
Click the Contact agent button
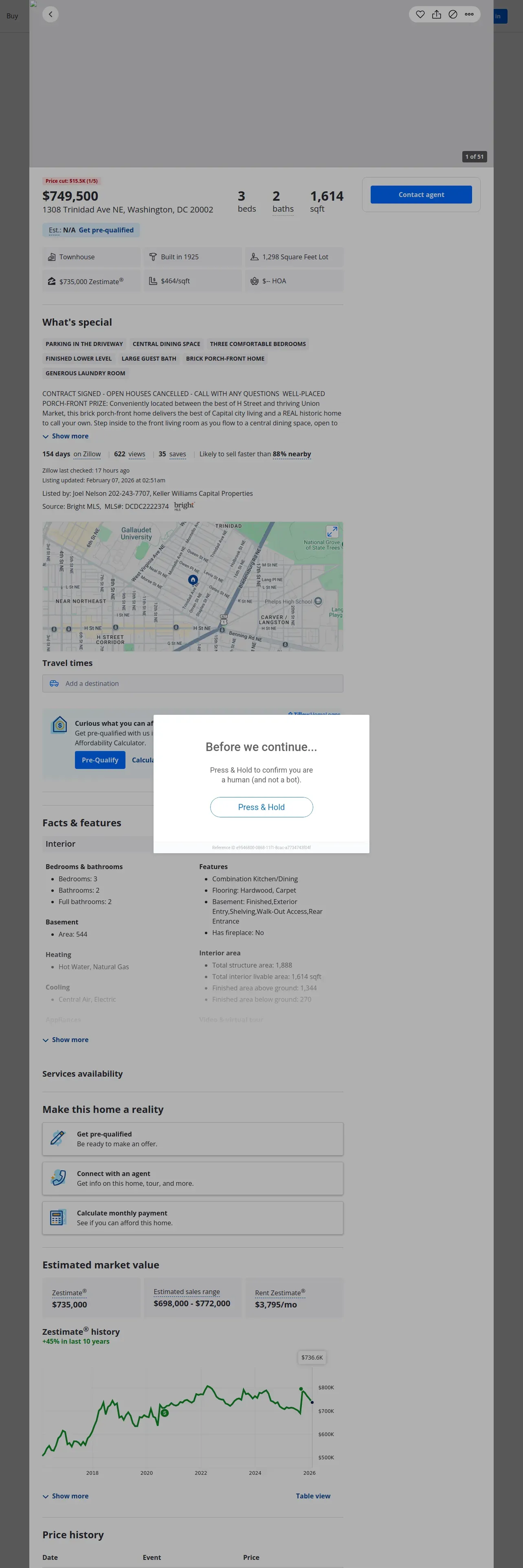(x=421, y=195)
